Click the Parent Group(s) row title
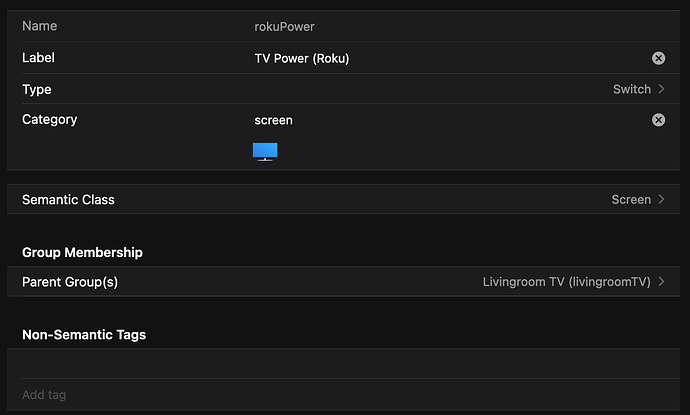The width and height of the screenshot is (690, 415). point(70,282)
